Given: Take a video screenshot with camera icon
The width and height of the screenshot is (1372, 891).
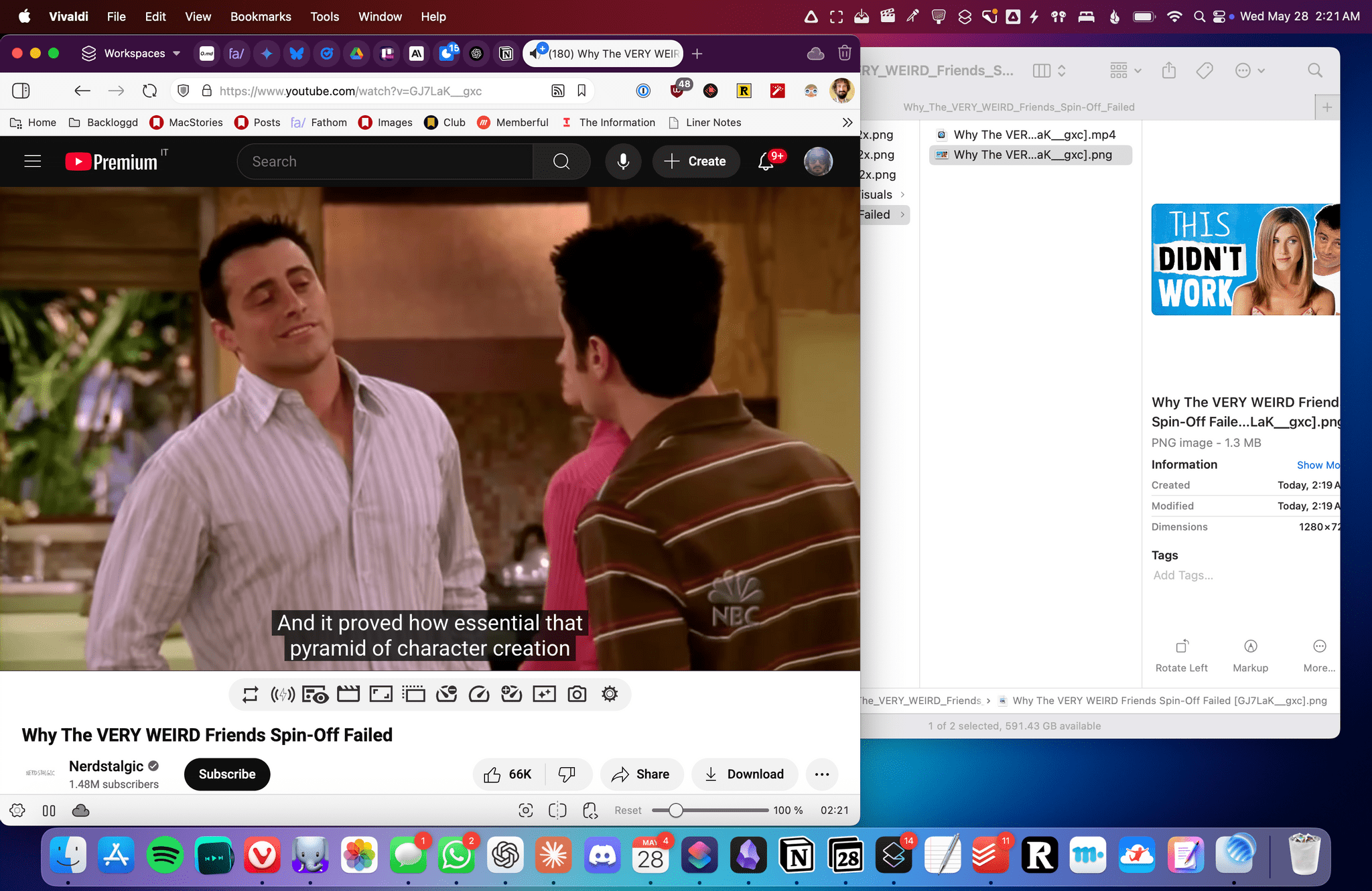Looking at the screenshot, I should pyautogui.click(x=577, y=695).
